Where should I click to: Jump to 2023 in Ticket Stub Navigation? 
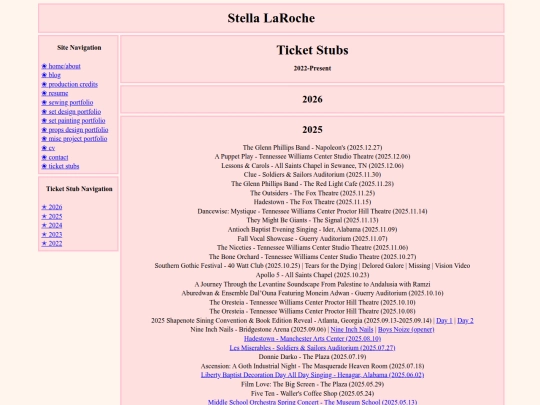click(52, 235)
